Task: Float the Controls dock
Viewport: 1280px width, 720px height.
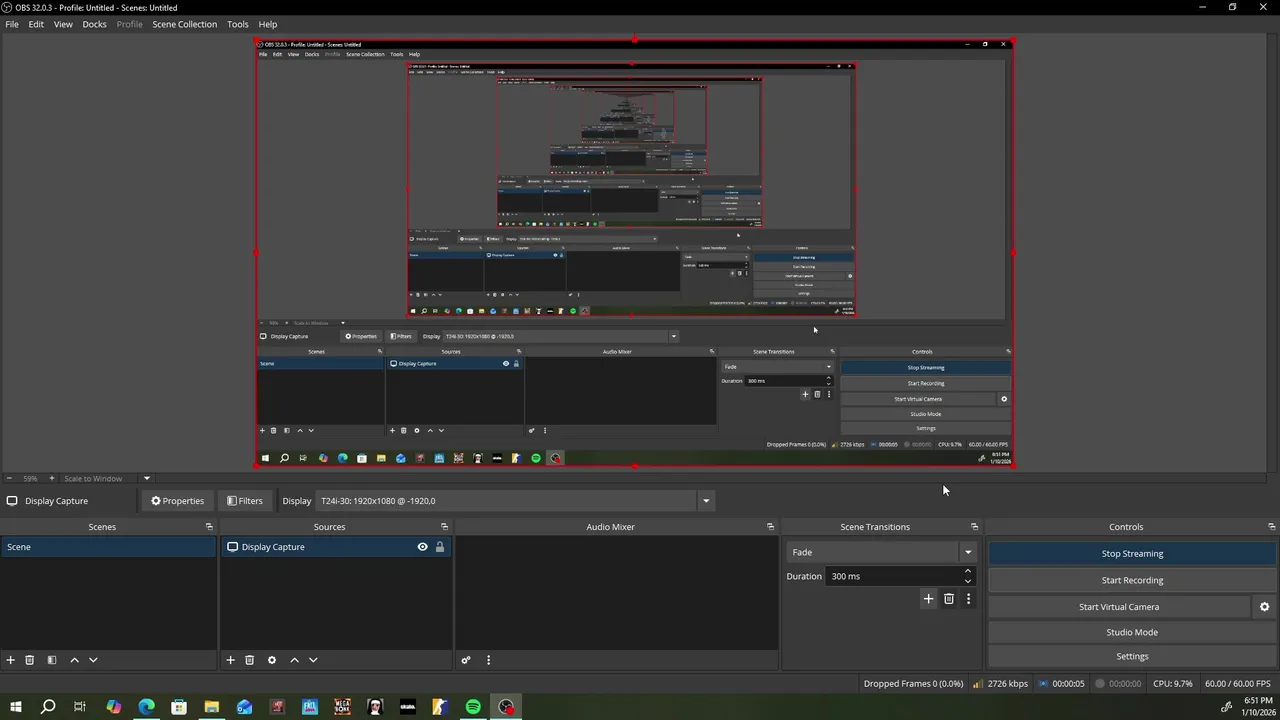Action: click(x=1271, y=527)
